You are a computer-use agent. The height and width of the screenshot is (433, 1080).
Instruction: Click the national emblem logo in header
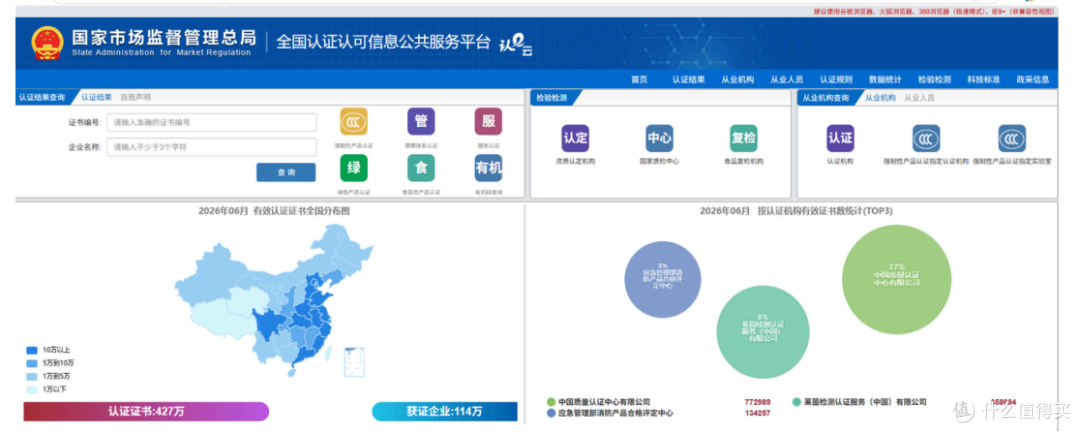tap(47, 43)
